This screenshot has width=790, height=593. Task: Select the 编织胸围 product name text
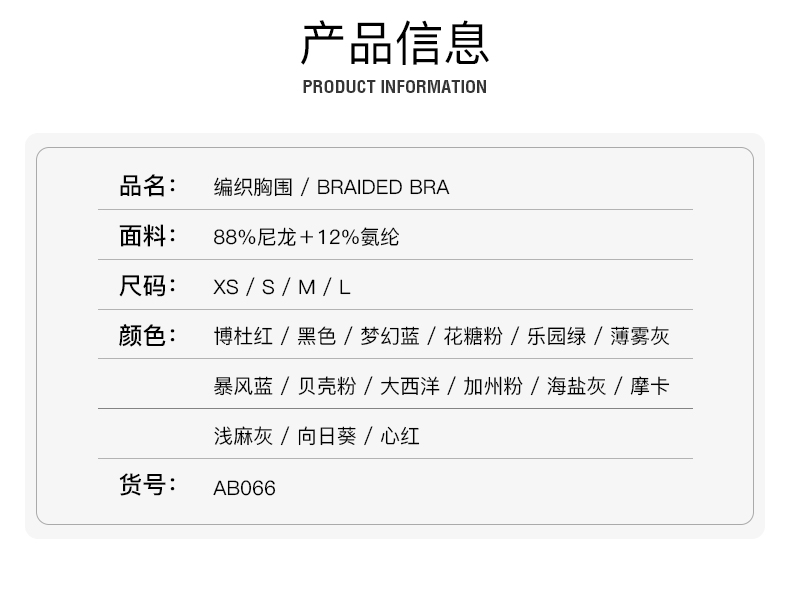(253, 187)
